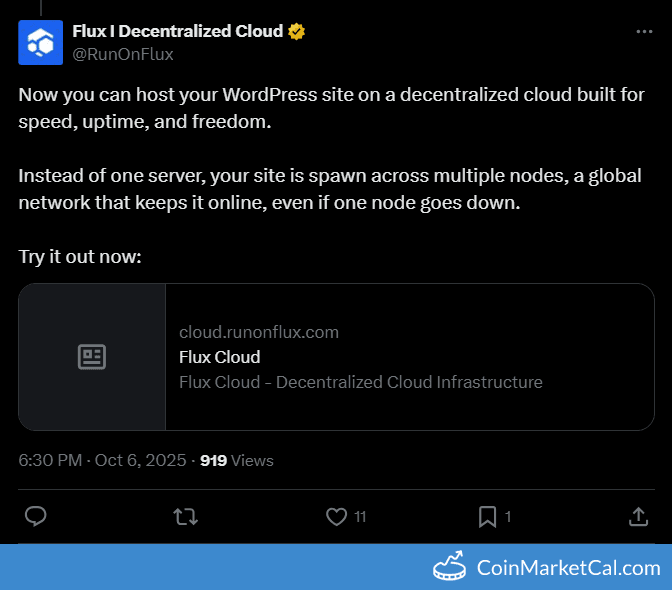Click the share upload icon
Screen dimensions: 672x590
pyautogui.click(x=638, y=516)
